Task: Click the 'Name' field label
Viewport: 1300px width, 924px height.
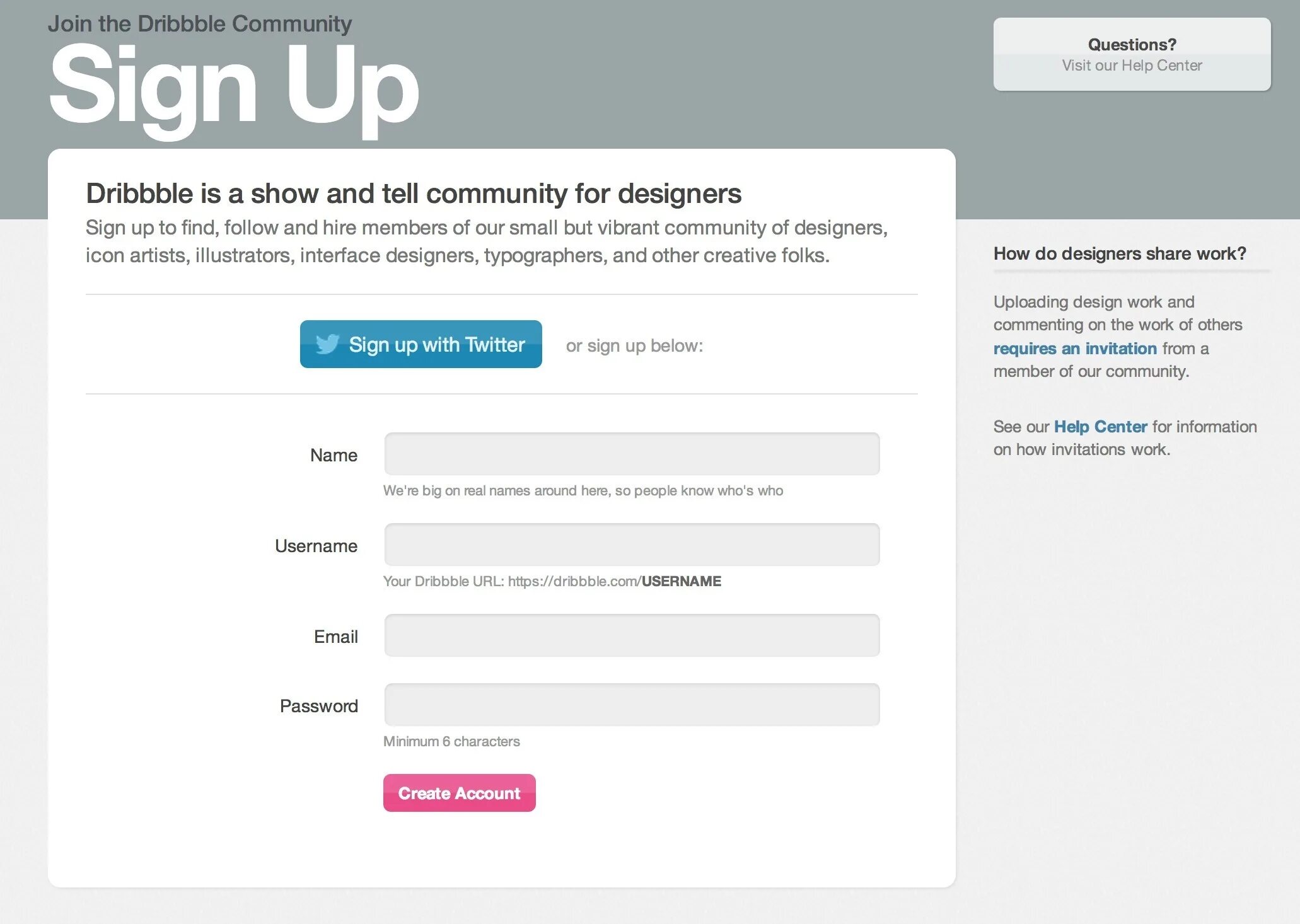Action: (x=334, y=455)
